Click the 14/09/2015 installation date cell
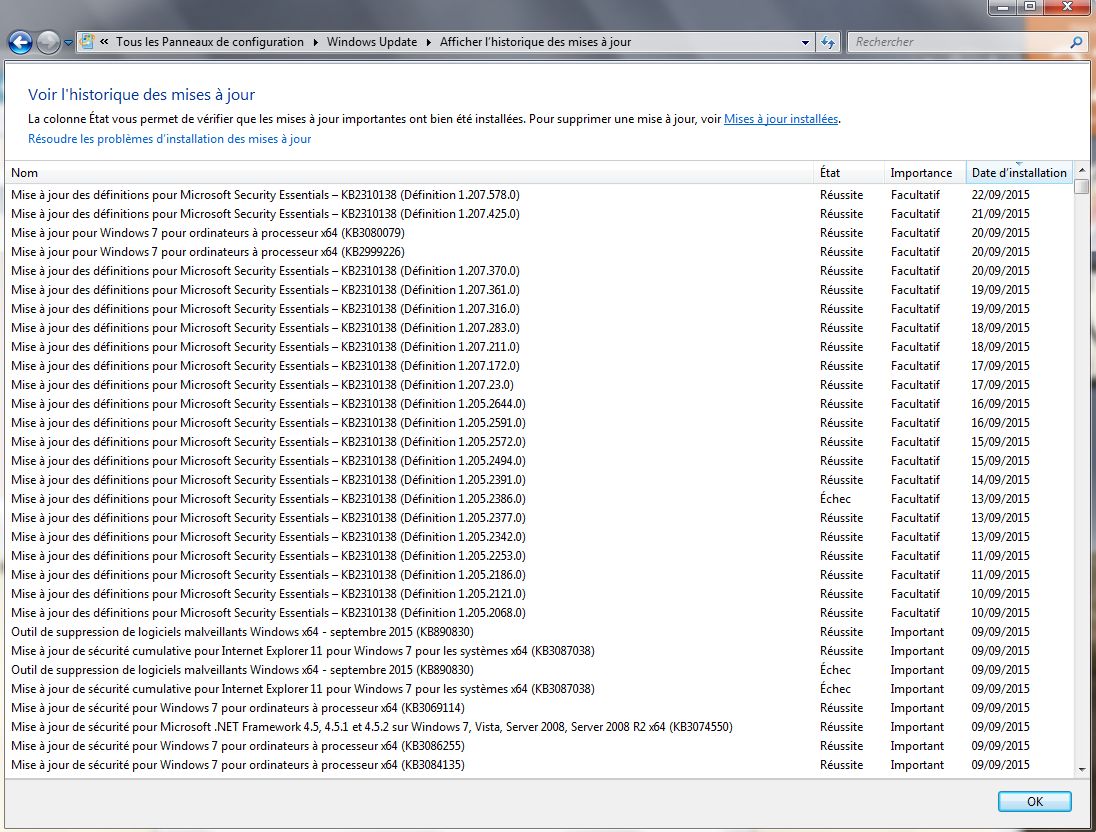The image size is (1096, 832). click(x=1000, y=480)
